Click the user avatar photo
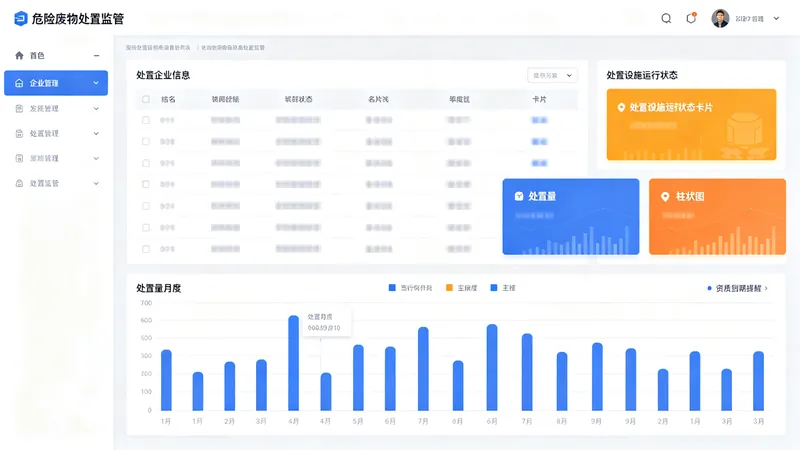This screenshot has height=450, width=800. (720, 18)
